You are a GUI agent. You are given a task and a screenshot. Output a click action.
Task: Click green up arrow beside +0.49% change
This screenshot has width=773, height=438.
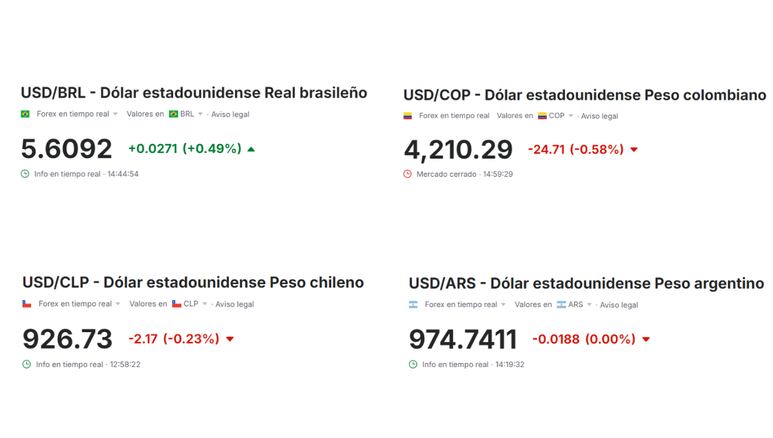251,149
